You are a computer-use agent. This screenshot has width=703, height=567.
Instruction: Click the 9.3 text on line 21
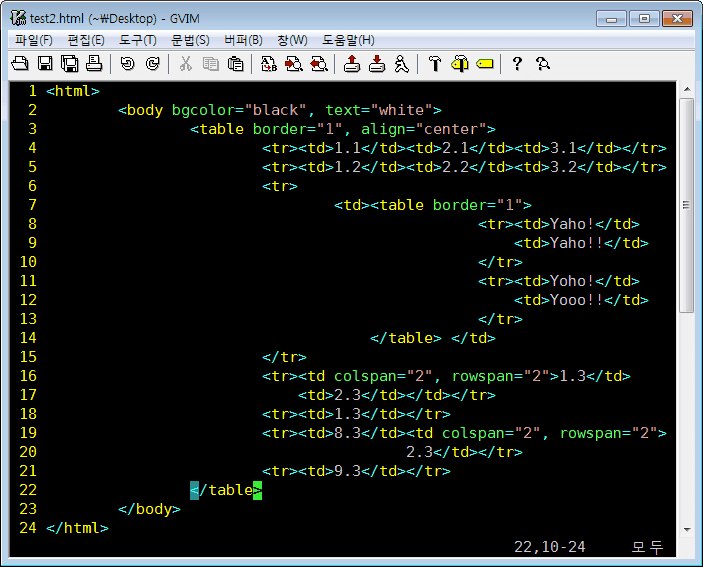(347, 471)
